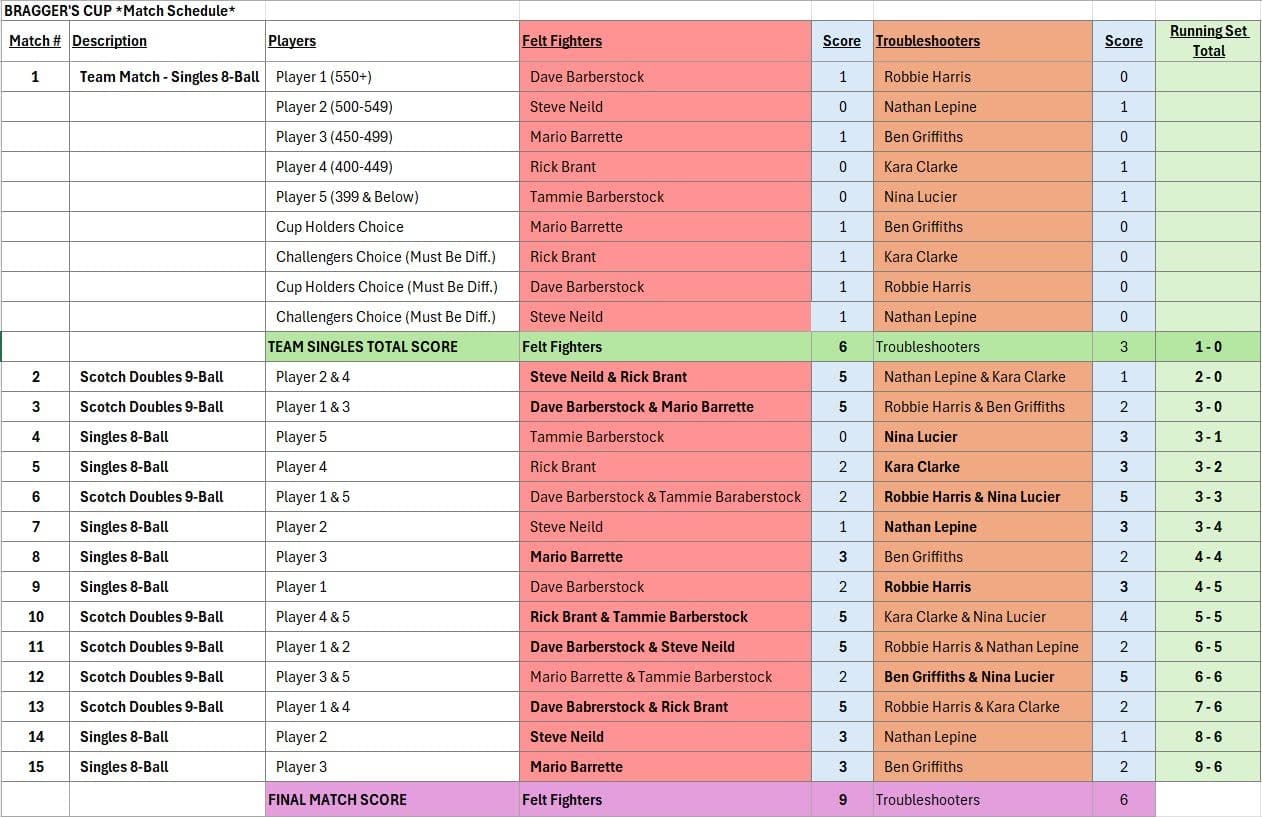Click the "6 - 6" running set total
The image size is (1262, 817).
click(1208, 677)
